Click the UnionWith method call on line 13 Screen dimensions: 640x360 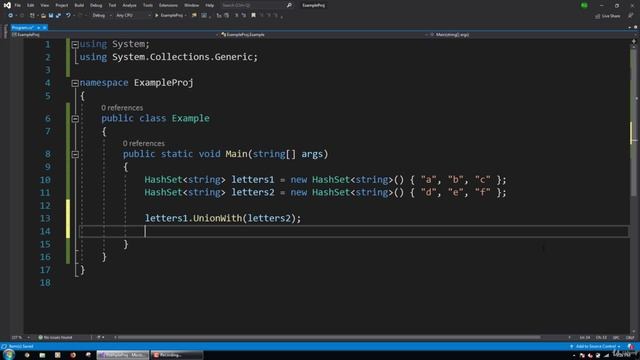point(218,218)
